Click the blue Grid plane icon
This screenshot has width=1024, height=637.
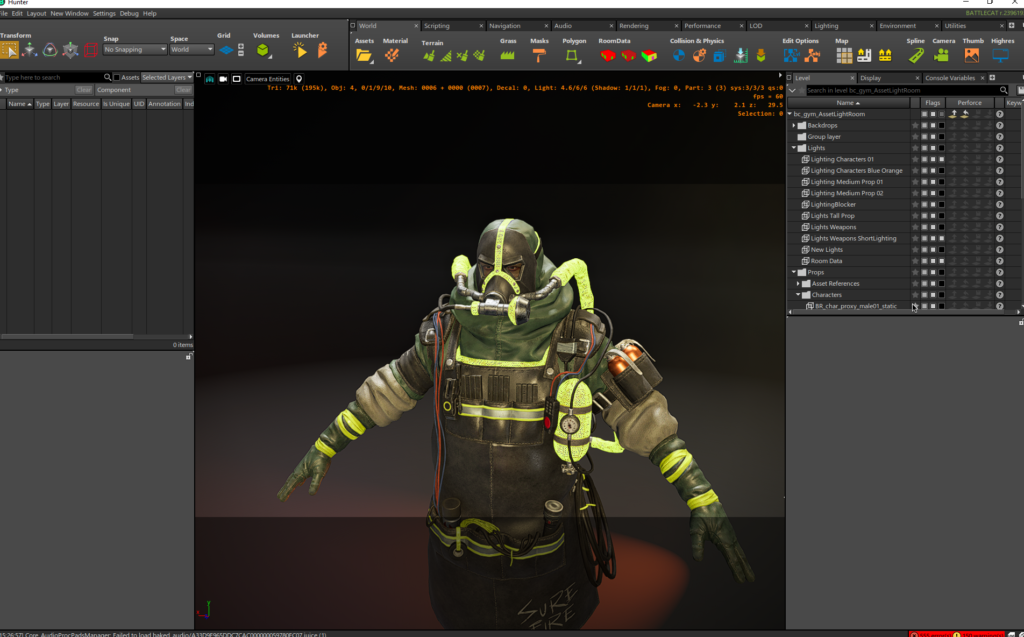[x=226, y=50]
